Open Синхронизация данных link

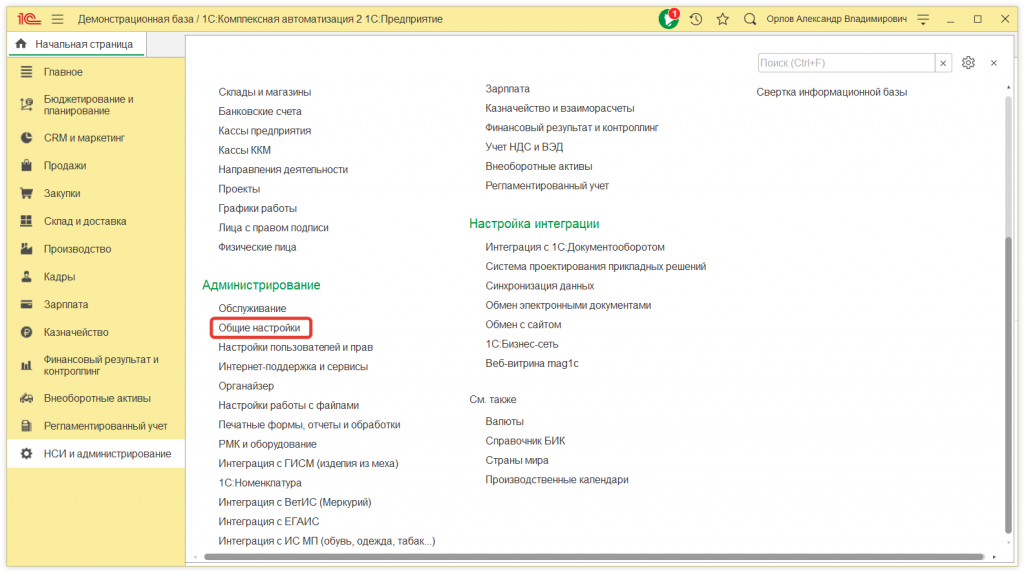(x=539, y=286)
